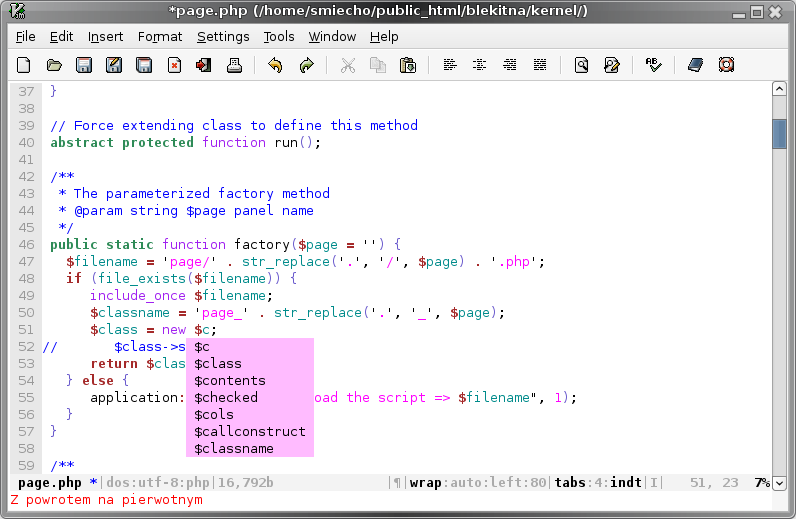Pick $c from the autocomplete list

pyautogui.click(x=250, y=347)
